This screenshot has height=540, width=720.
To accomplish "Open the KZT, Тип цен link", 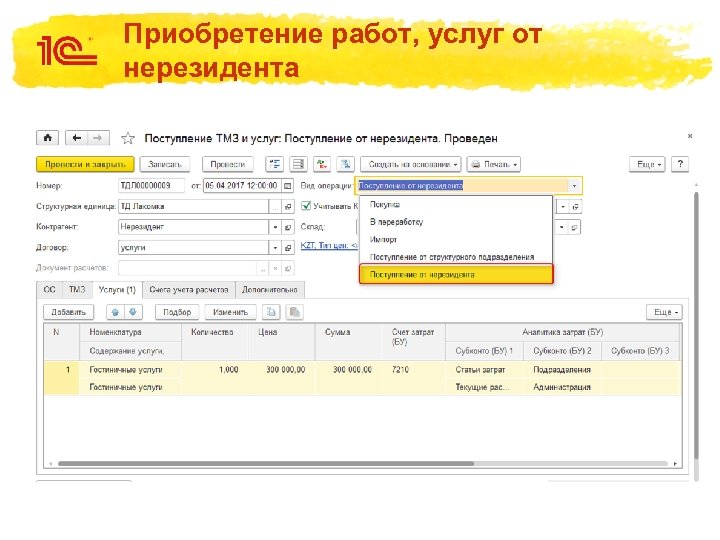I will [x=329, y=246].
